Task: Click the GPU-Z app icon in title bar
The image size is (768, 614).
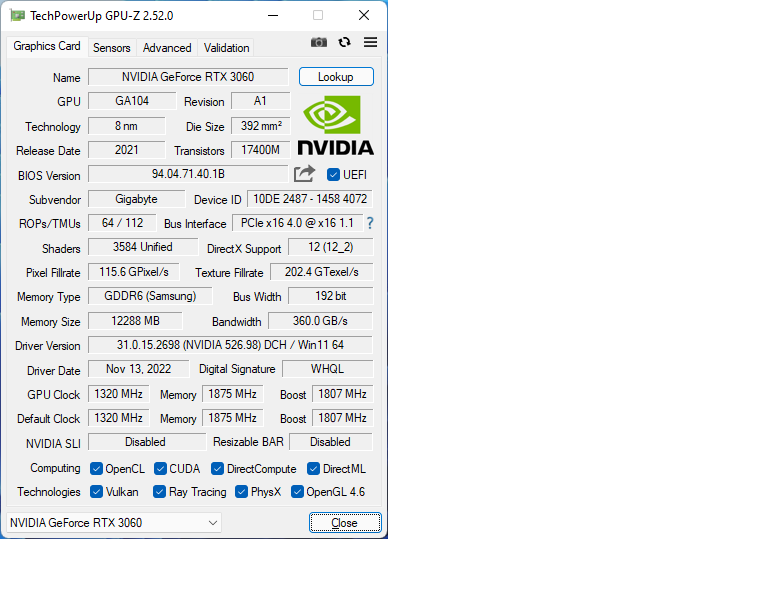Action: [18, 15]
